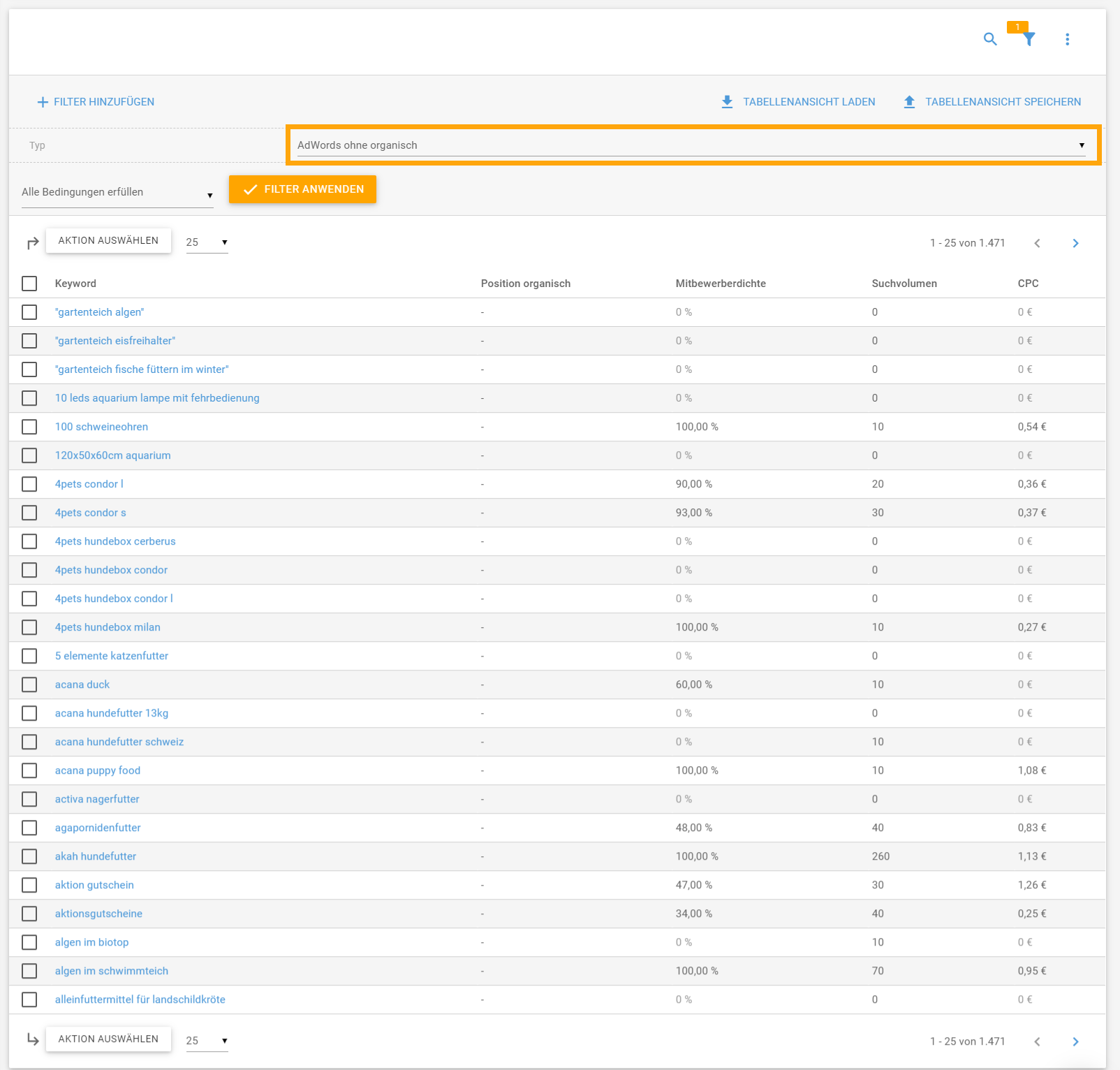This screenshot has width=1120, height=1070.
Task: Select the checkbox for 100 schweineohren
Action: click(29, 427)
